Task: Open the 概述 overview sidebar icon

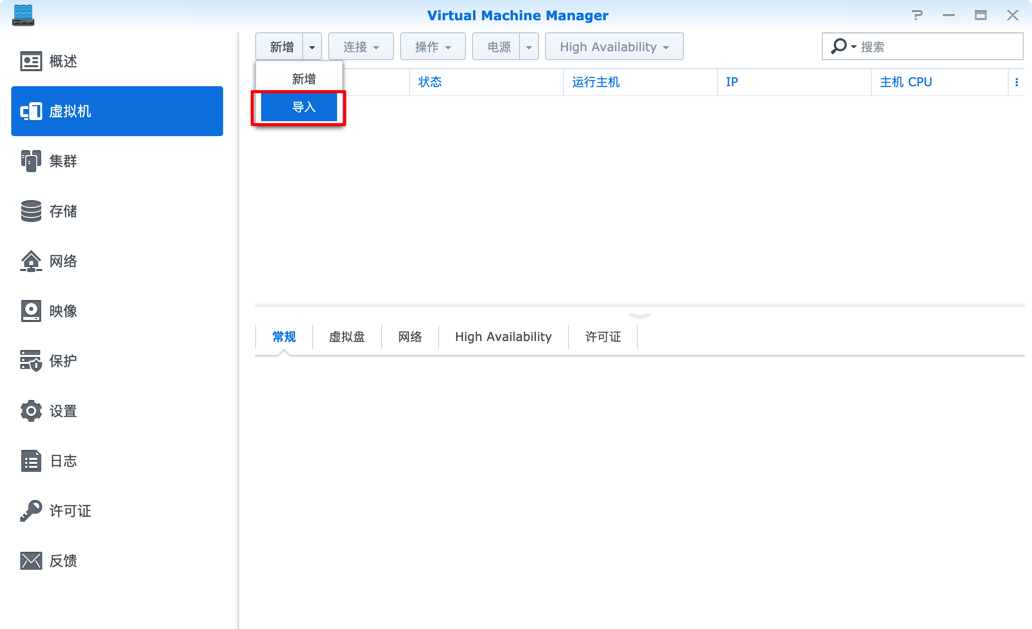Action: point(31,61)
